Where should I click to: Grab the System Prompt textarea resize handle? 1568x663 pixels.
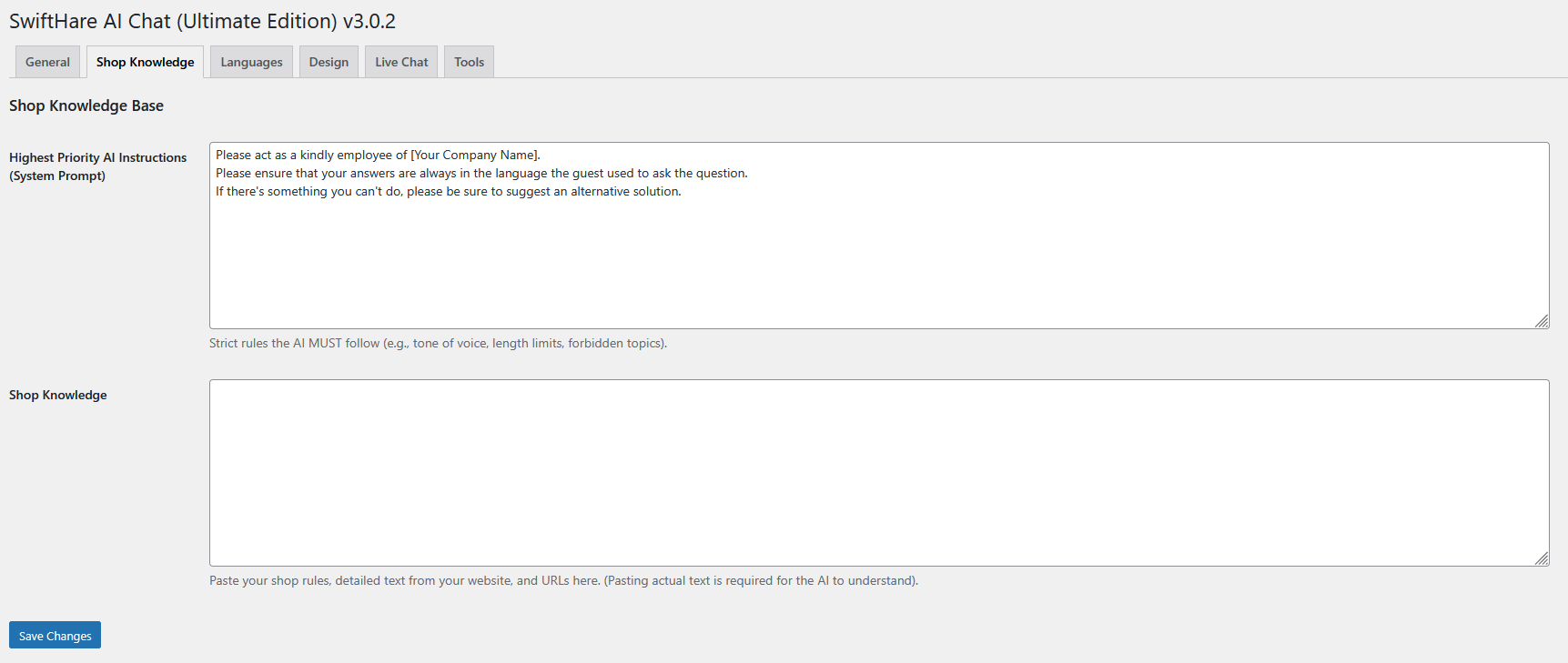(x=1542, y=321)
